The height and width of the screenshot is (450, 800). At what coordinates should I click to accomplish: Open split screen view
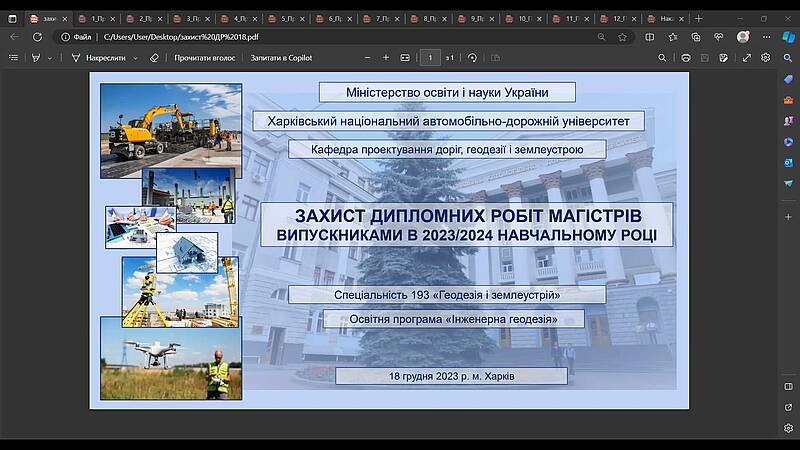(649, 37)
